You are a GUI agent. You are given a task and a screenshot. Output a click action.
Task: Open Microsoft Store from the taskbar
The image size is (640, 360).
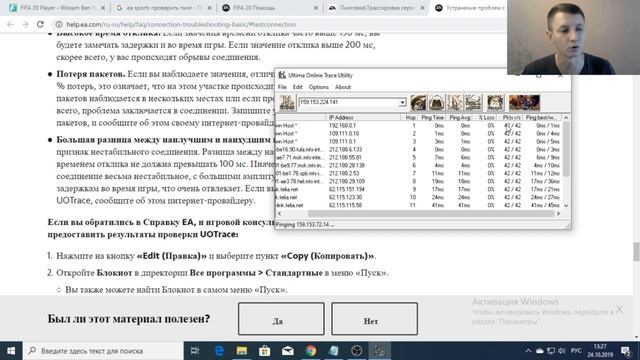(264, 351)
